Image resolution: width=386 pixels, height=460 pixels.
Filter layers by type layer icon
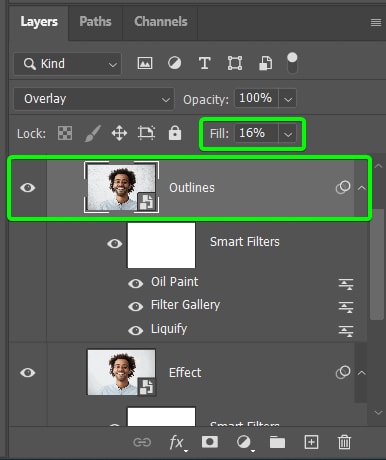[x=205, y=63]
